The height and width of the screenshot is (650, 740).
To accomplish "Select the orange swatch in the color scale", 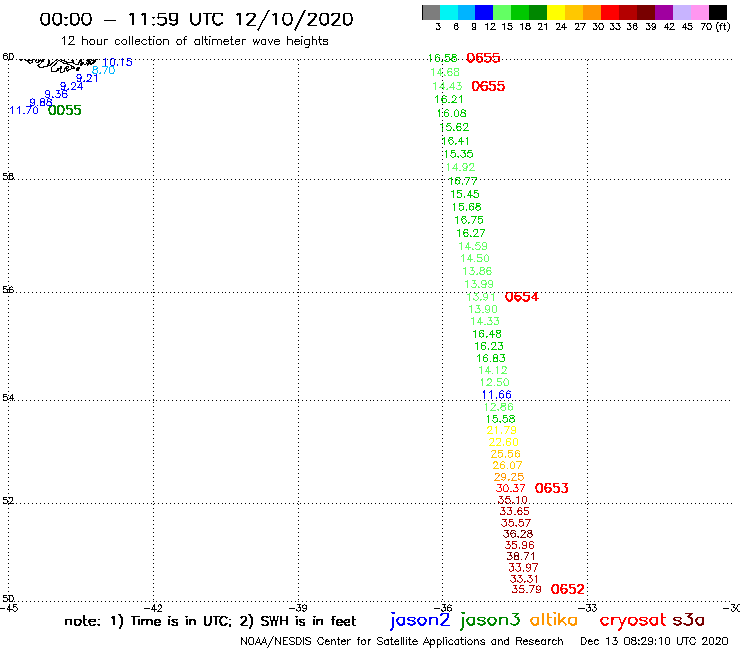I will [x=592, y=12].
